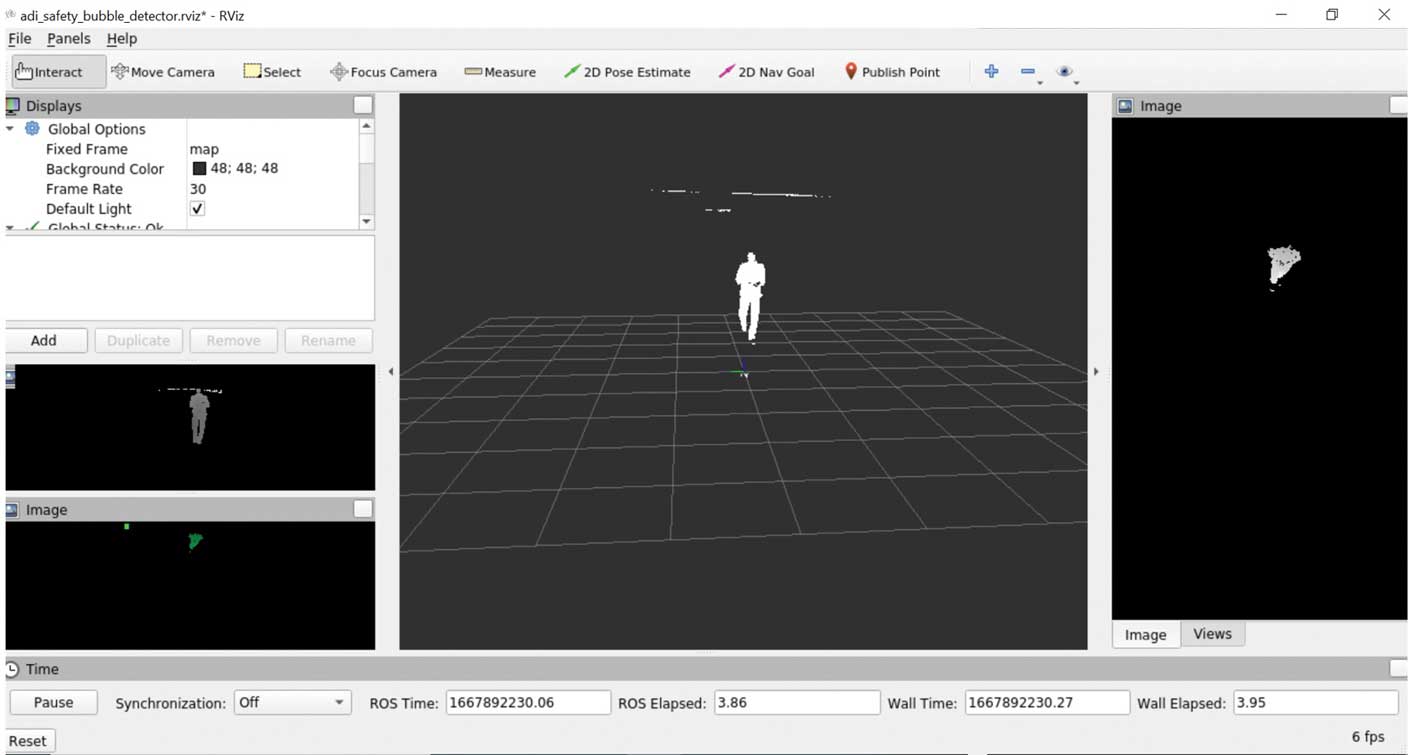
Task: Open the Synchronization dropdown
Action: [291, 703]
